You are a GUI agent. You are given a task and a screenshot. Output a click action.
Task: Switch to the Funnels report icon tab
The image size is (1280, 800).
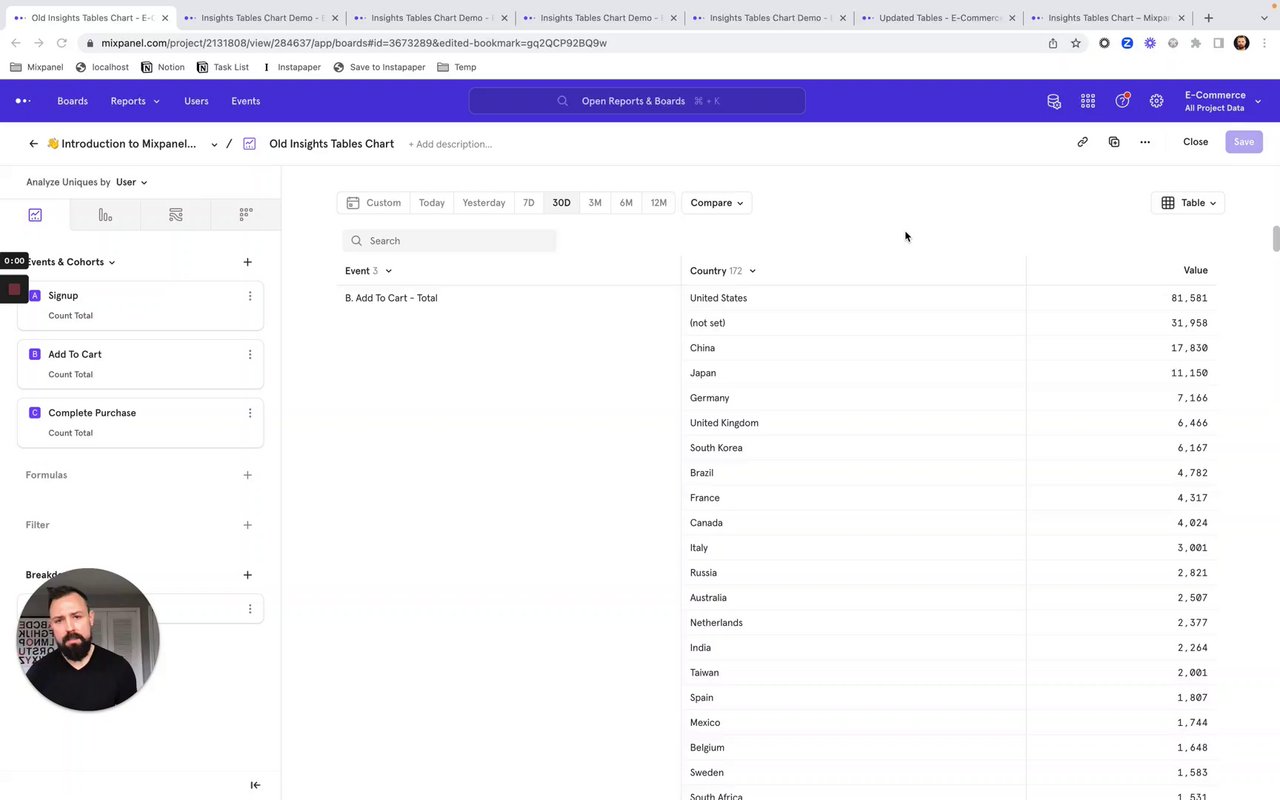click(x=105, y=215)
